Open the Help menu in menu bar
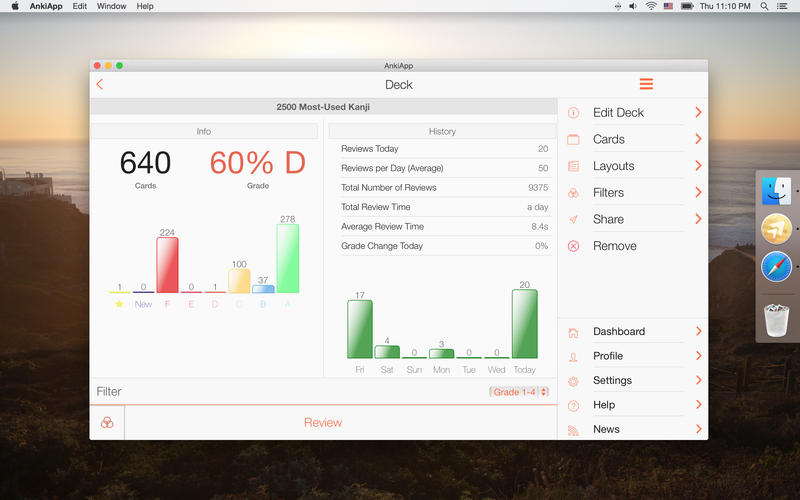 coord(145,6)
